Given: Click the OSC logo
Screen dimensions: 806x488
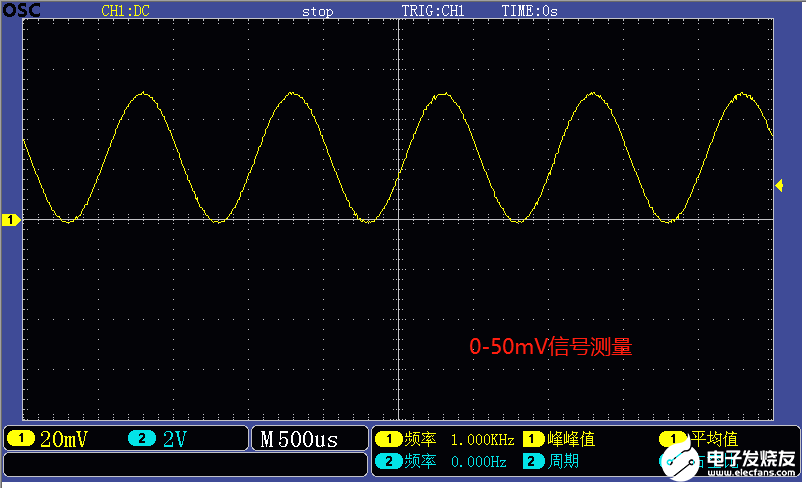Looking at the screenshot, I should point(22,10).
